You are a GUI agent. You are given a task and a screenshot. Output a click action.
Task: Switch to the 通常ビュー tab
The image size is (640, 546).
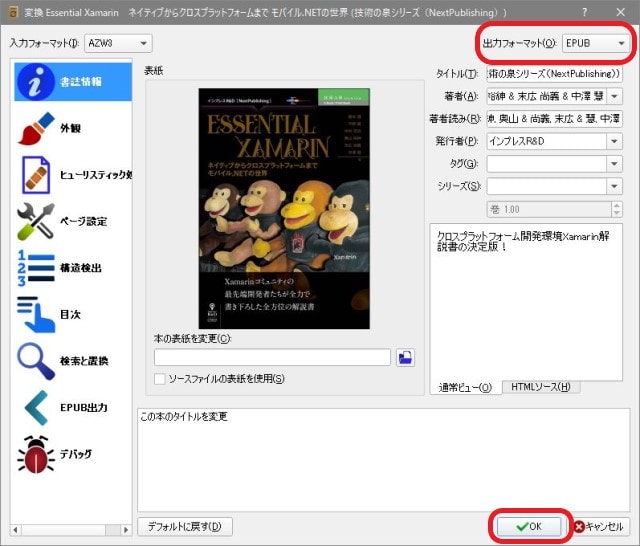tap(465, 387)
